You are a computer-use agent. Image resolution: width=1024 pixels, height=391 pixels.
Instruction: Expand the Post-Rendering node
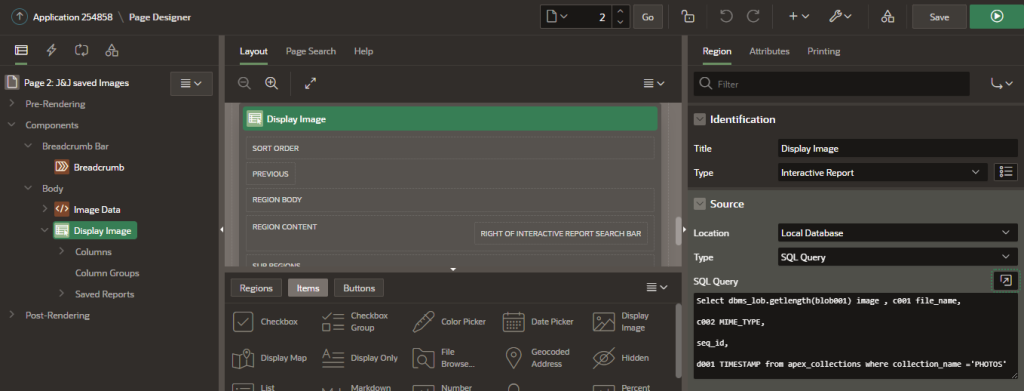click(12, 315)
